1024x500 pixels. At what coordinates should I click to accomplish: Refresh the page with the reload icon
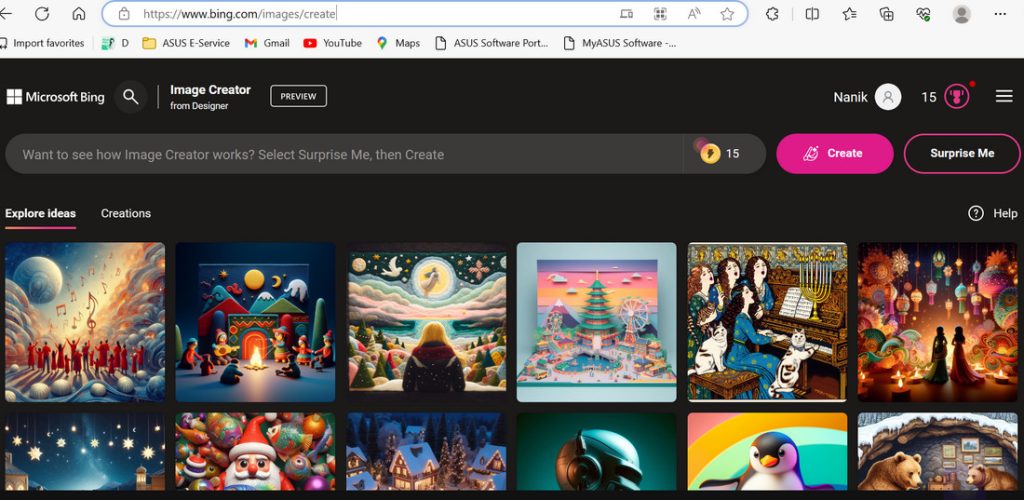(42, 14)
